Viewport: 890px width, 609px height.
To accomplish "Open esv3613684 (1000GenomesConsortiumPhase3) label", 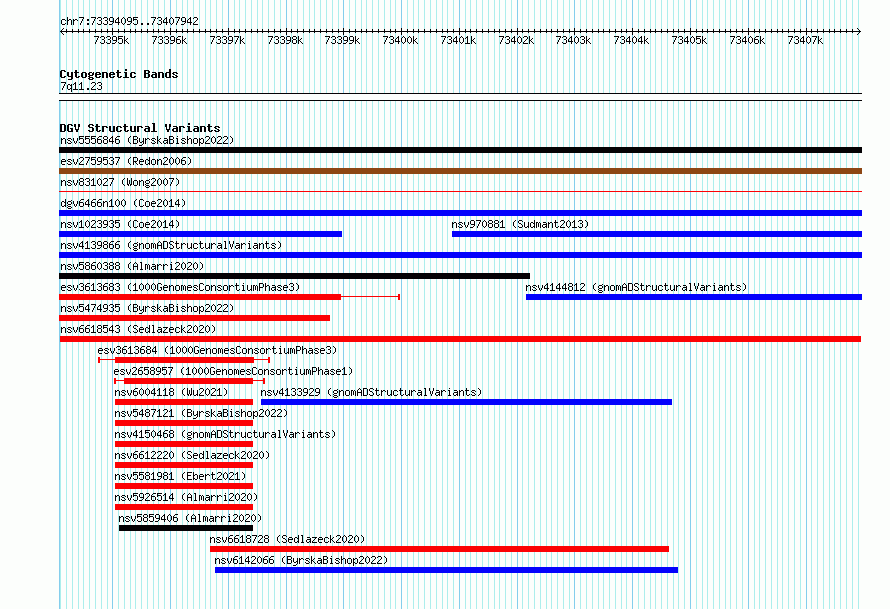I will (x=217, y=350).
